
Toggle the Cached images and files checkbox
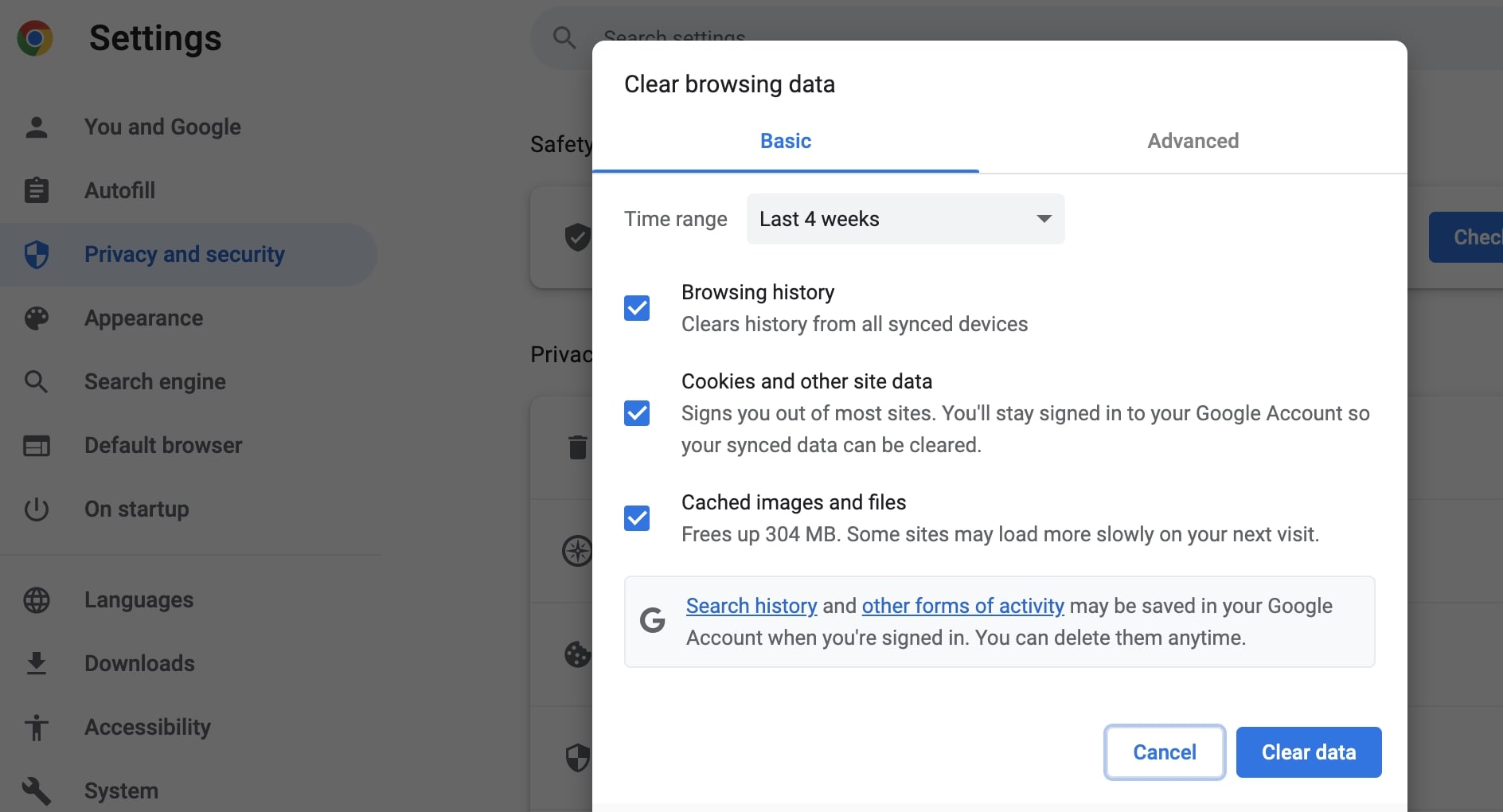click(x=637, y=518)
